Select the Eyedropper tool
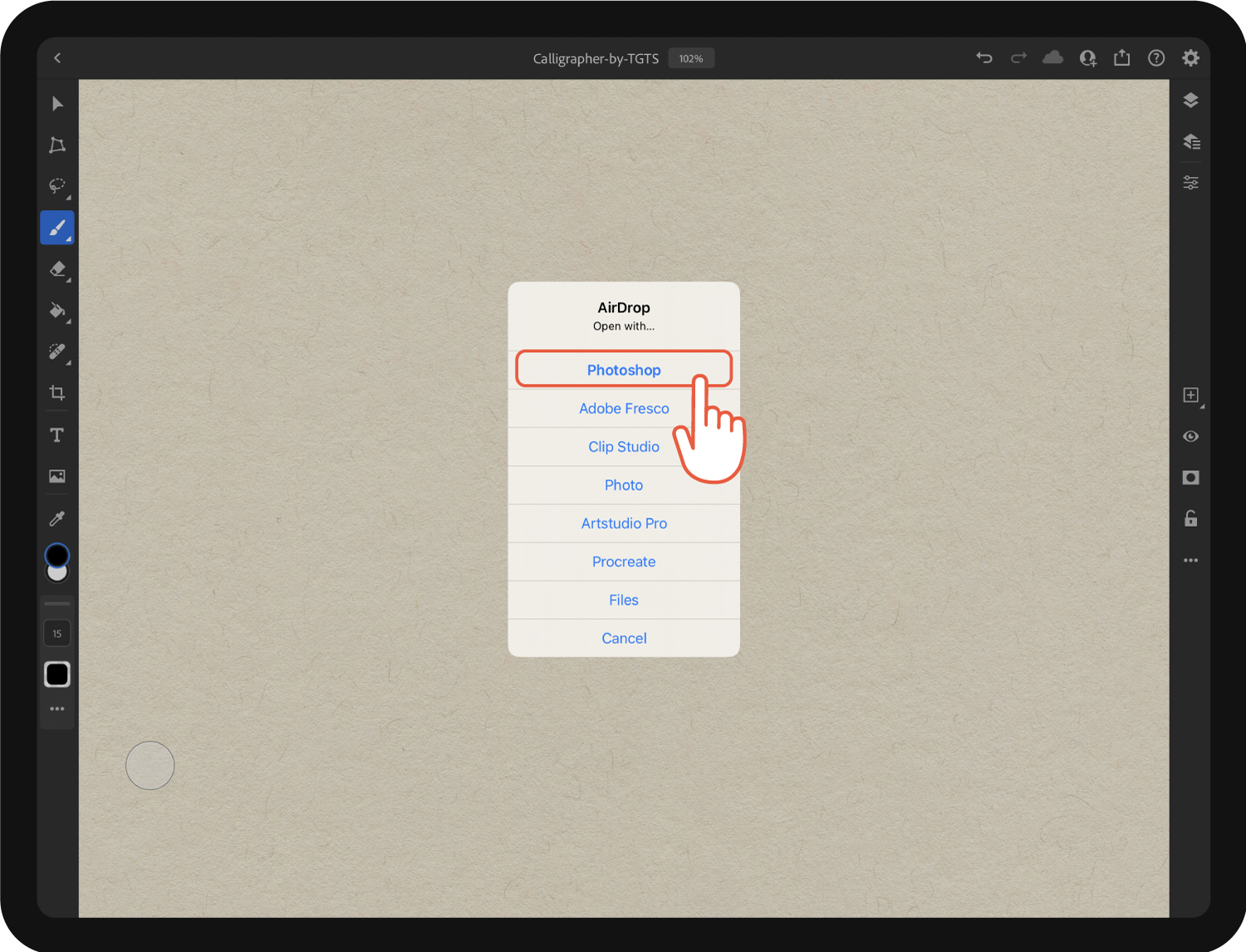 point(57,518)
